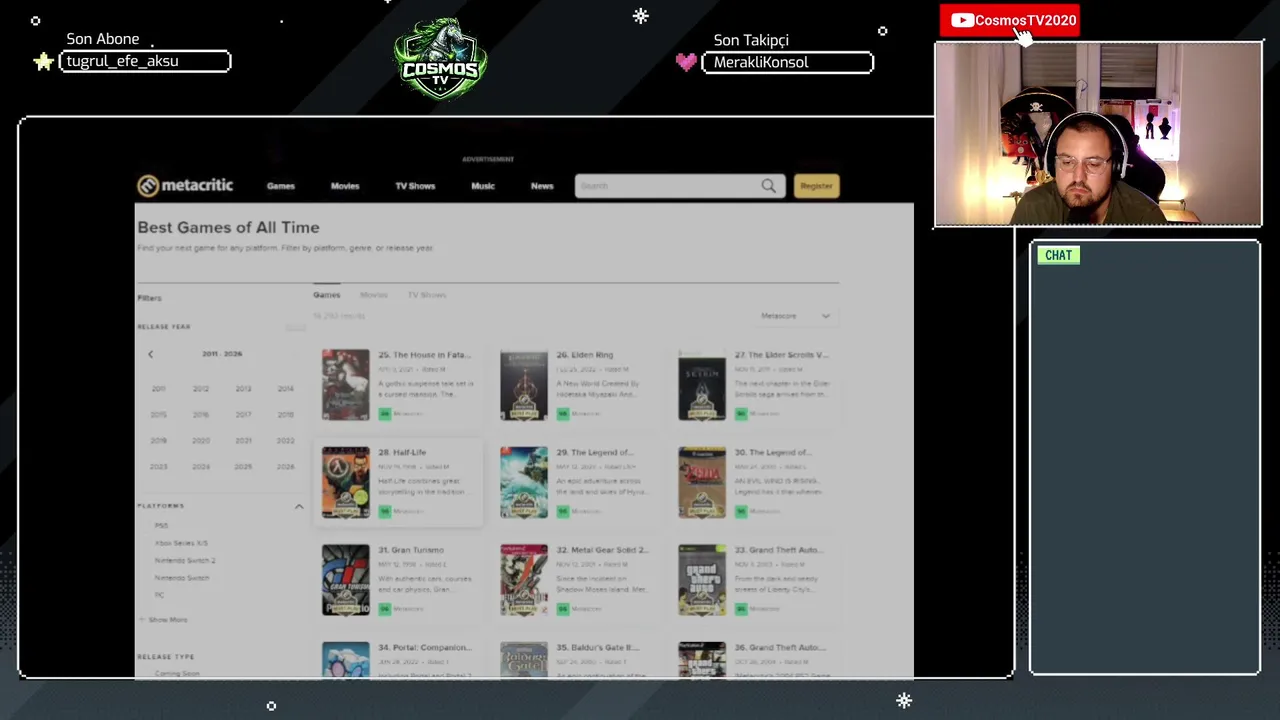
Task: Click the metacritic logo icon
Action: pyautogui.click(x=148, y=186)
